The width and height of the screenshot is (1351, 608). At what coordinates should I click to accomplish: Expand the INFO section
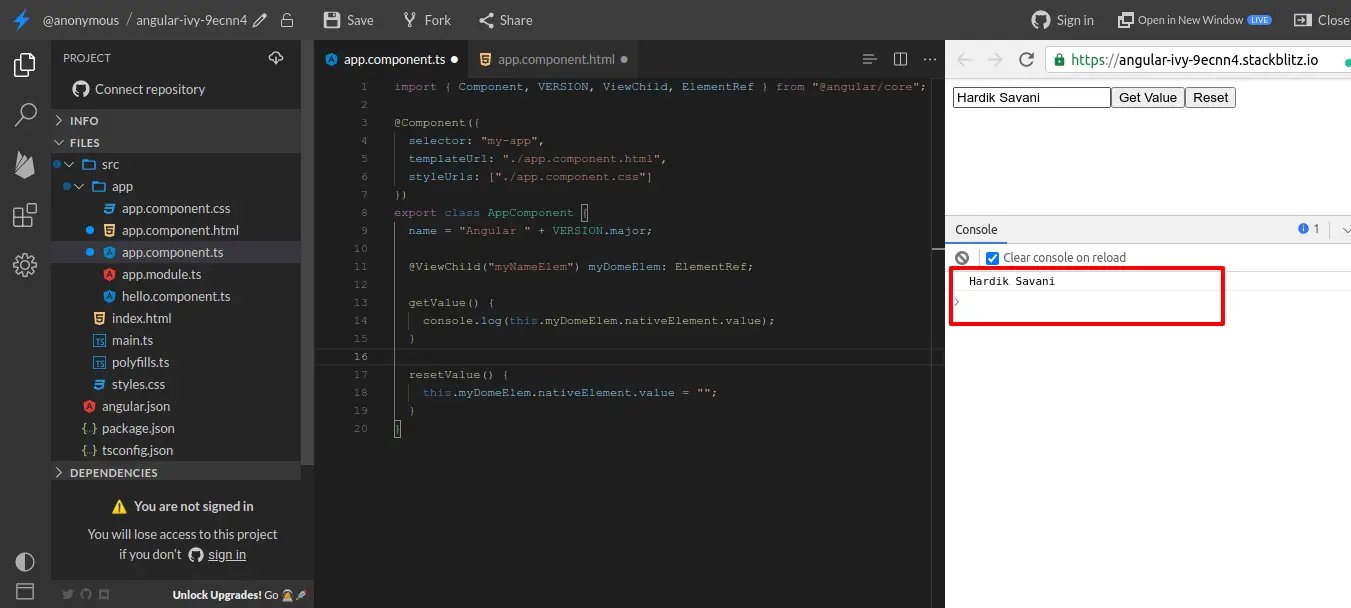click(84, 120)
